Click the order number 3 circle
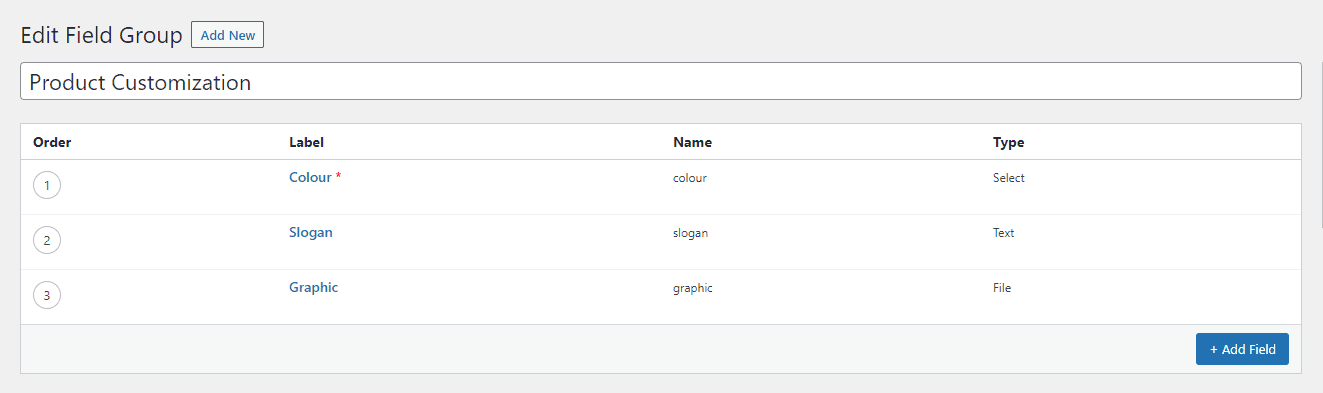1323x393 pixels. point(47,296)
